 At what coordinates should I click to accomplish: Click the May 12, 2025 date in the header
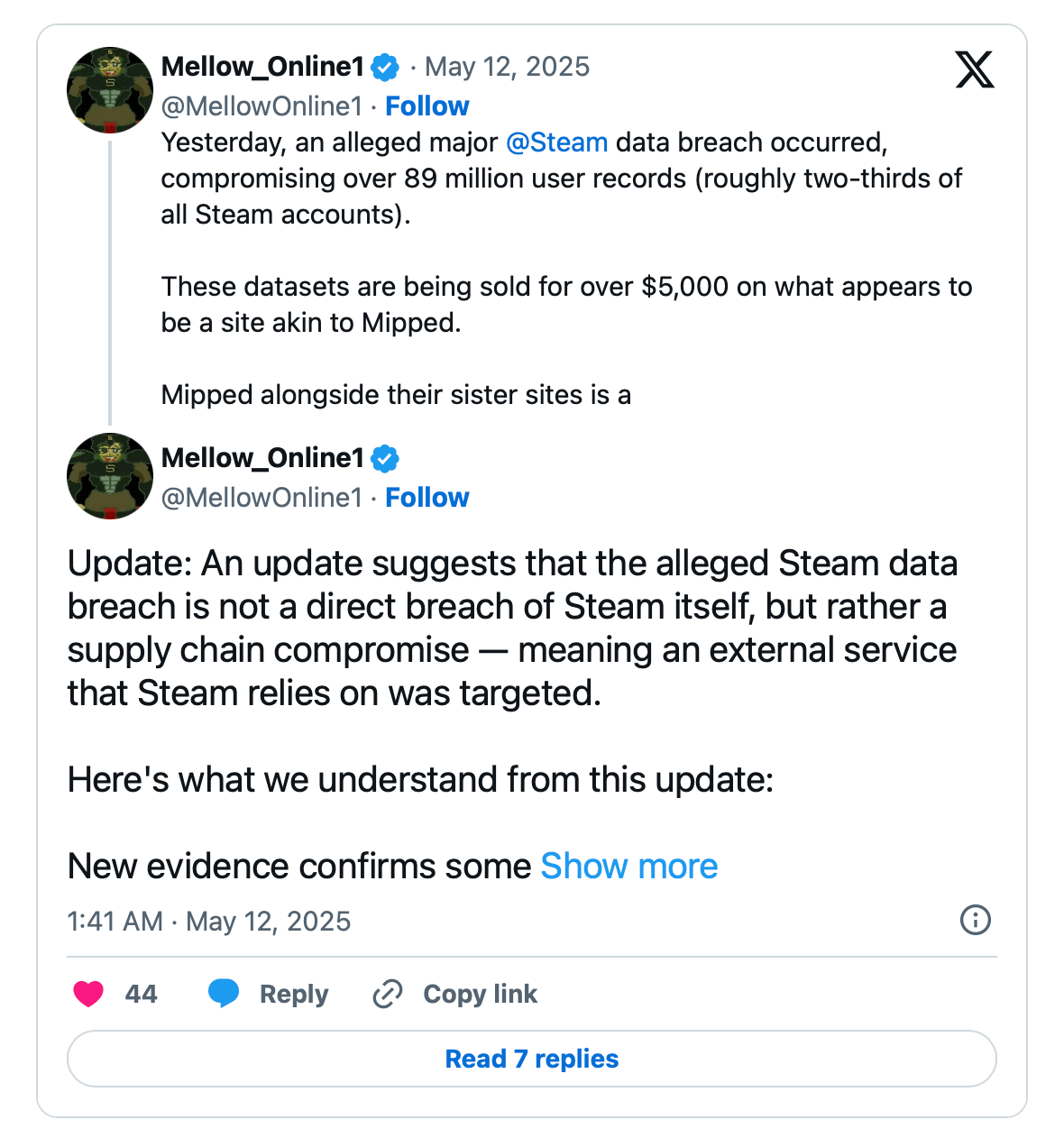[x=508, y=67]
